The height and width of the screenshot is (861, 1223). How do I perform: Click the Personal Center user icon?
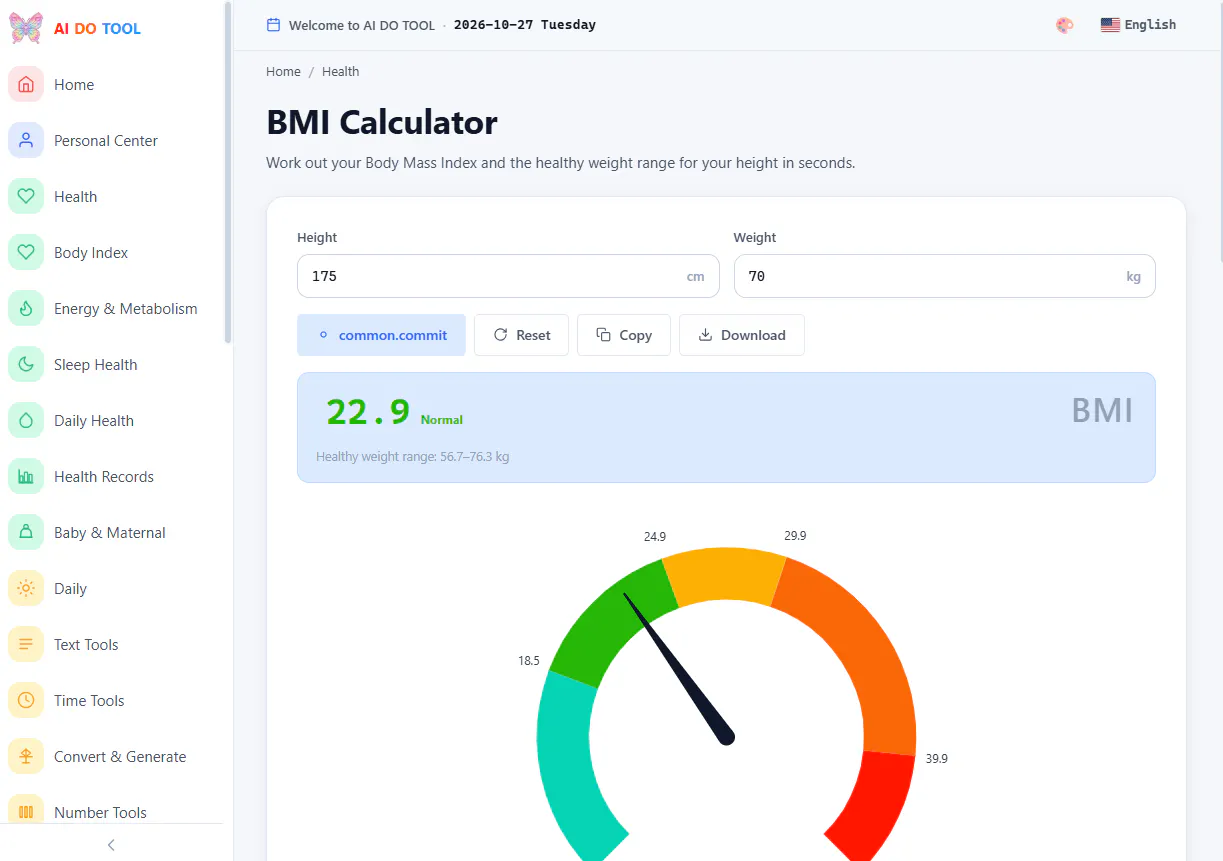(26, 141)
